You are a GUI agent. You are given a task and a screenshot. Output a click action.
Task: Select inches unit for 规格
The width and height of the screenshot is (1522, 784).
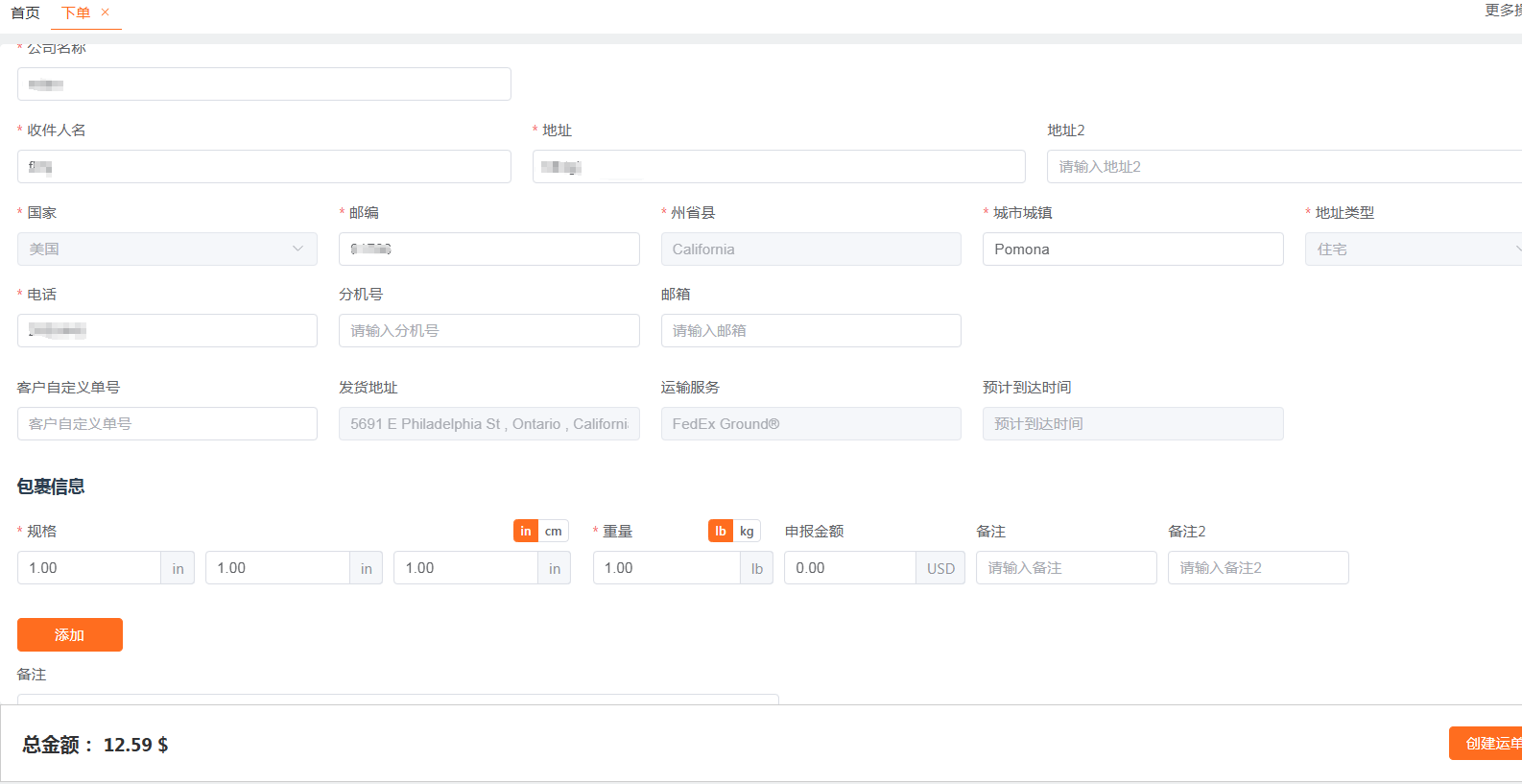coord(526,532)
